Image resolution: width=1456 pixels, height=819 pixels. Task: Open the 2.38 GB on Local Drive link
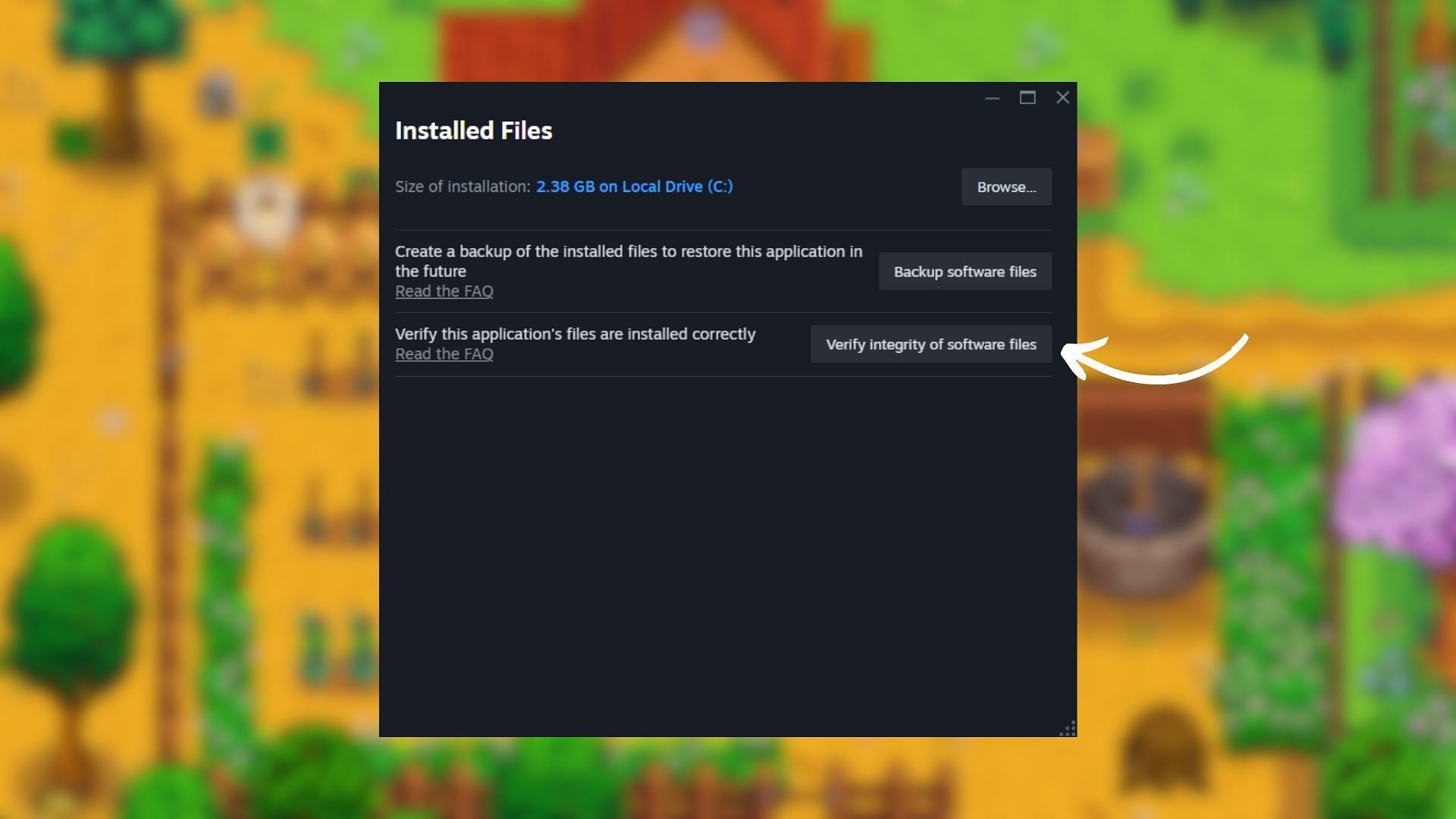[x=635, y=187]
